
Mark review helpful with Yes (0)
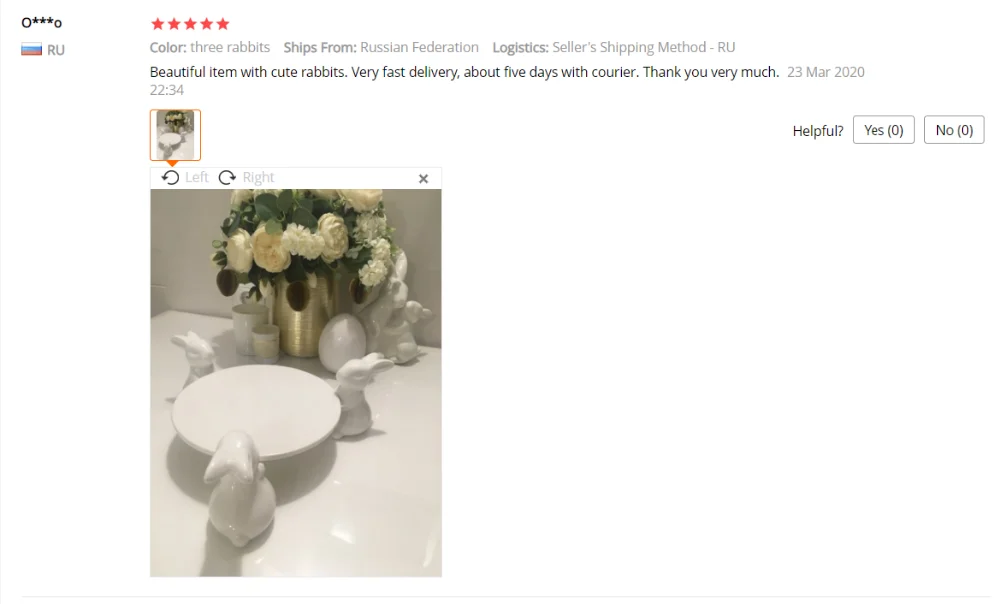(x=883, y=130)
